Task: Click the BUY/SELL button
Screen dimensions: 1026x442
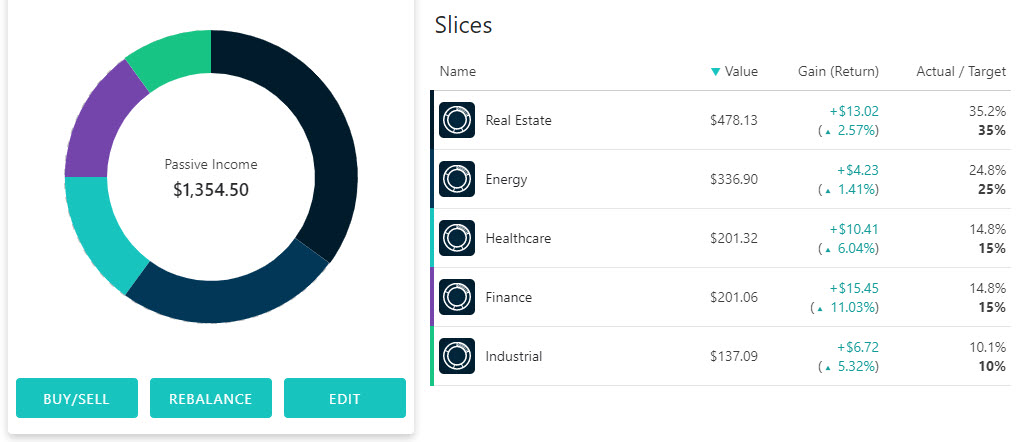Action: [x=77, y=398]
